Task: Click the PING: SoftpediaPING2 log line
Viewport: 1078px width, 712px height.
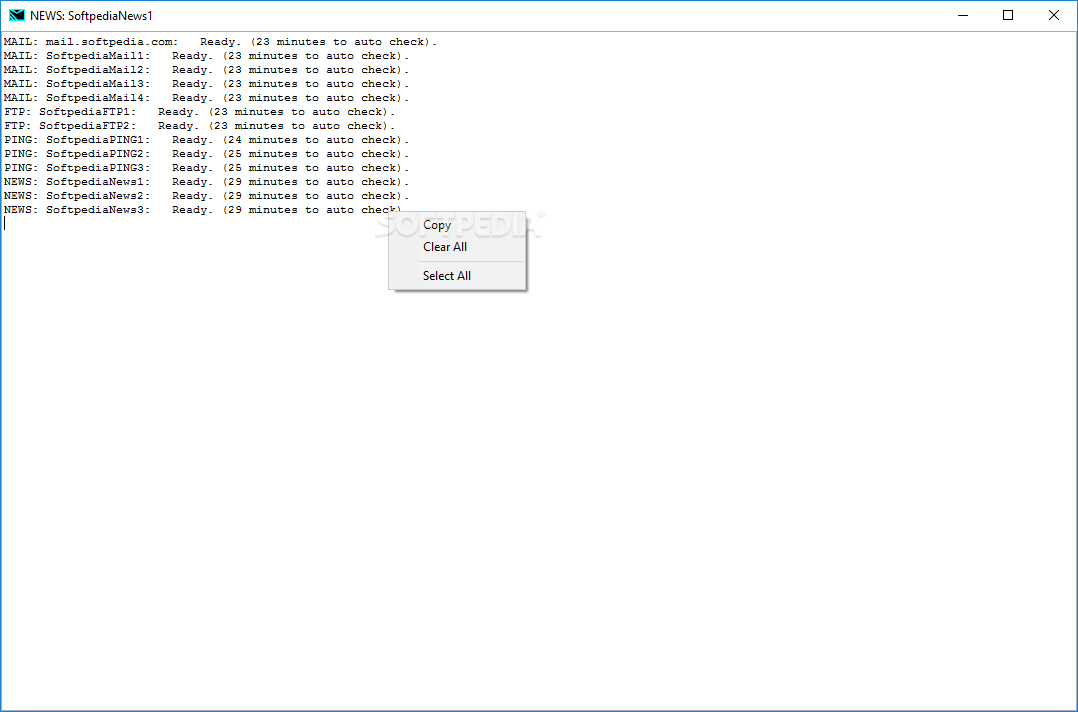Action: pos(206,154)
